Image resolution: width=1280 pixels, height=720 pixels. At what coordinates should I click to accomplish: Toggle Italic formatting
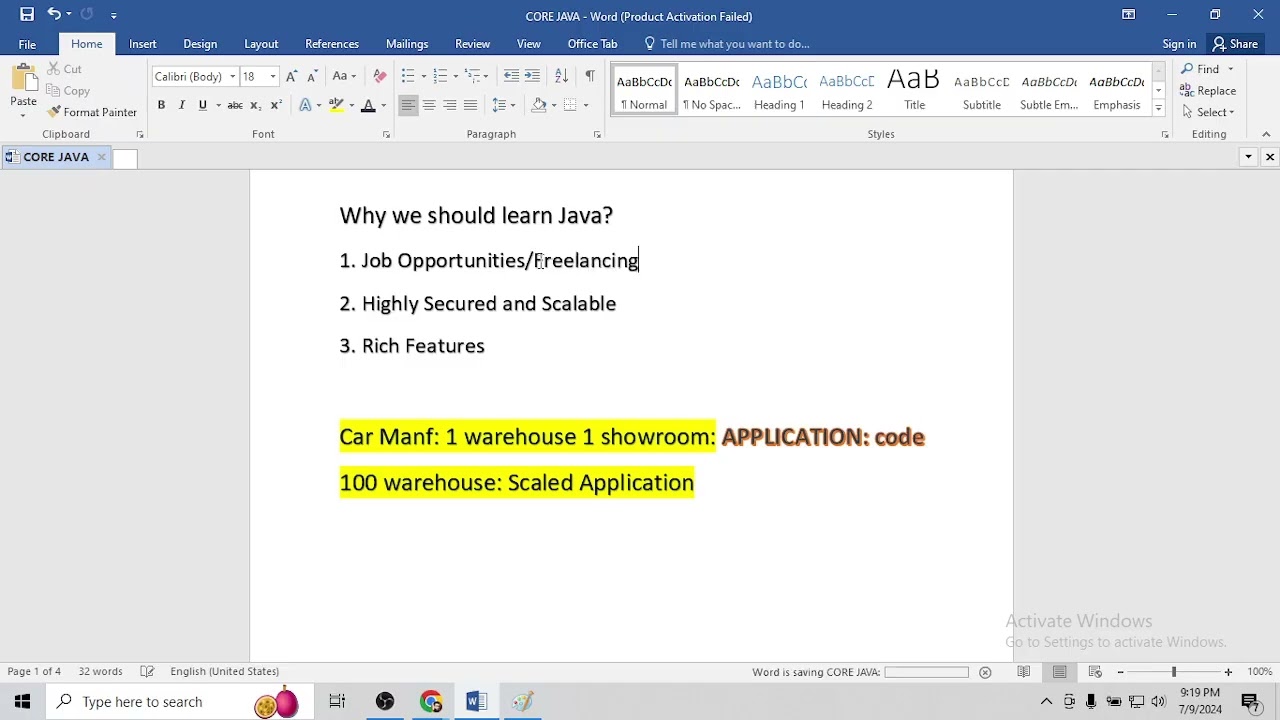pos(181,105)
